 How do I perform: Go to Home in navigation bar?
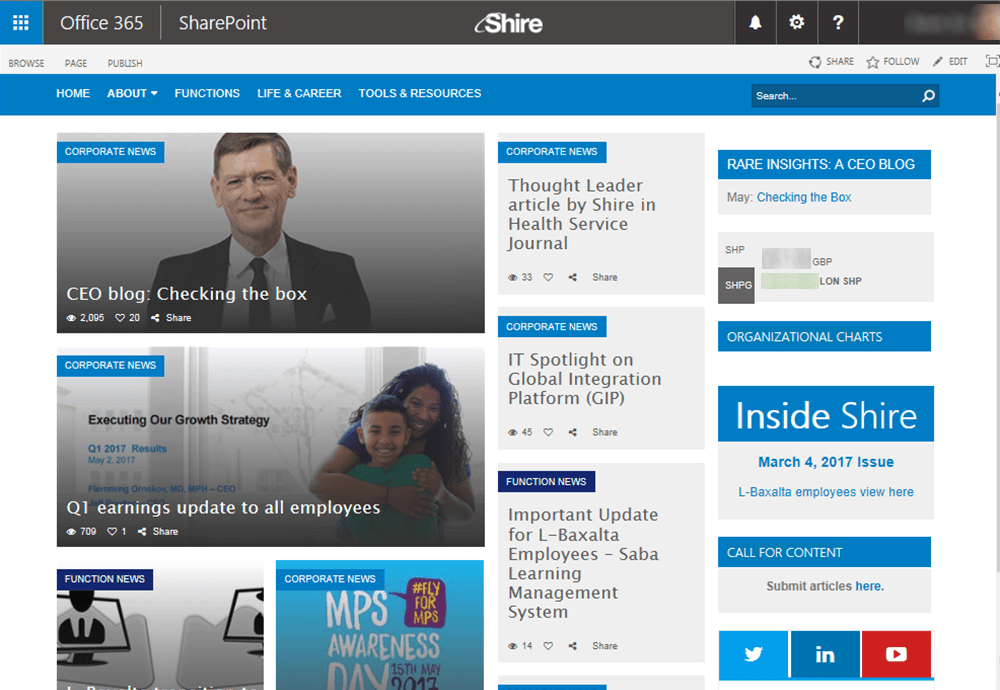coord(73,93)
